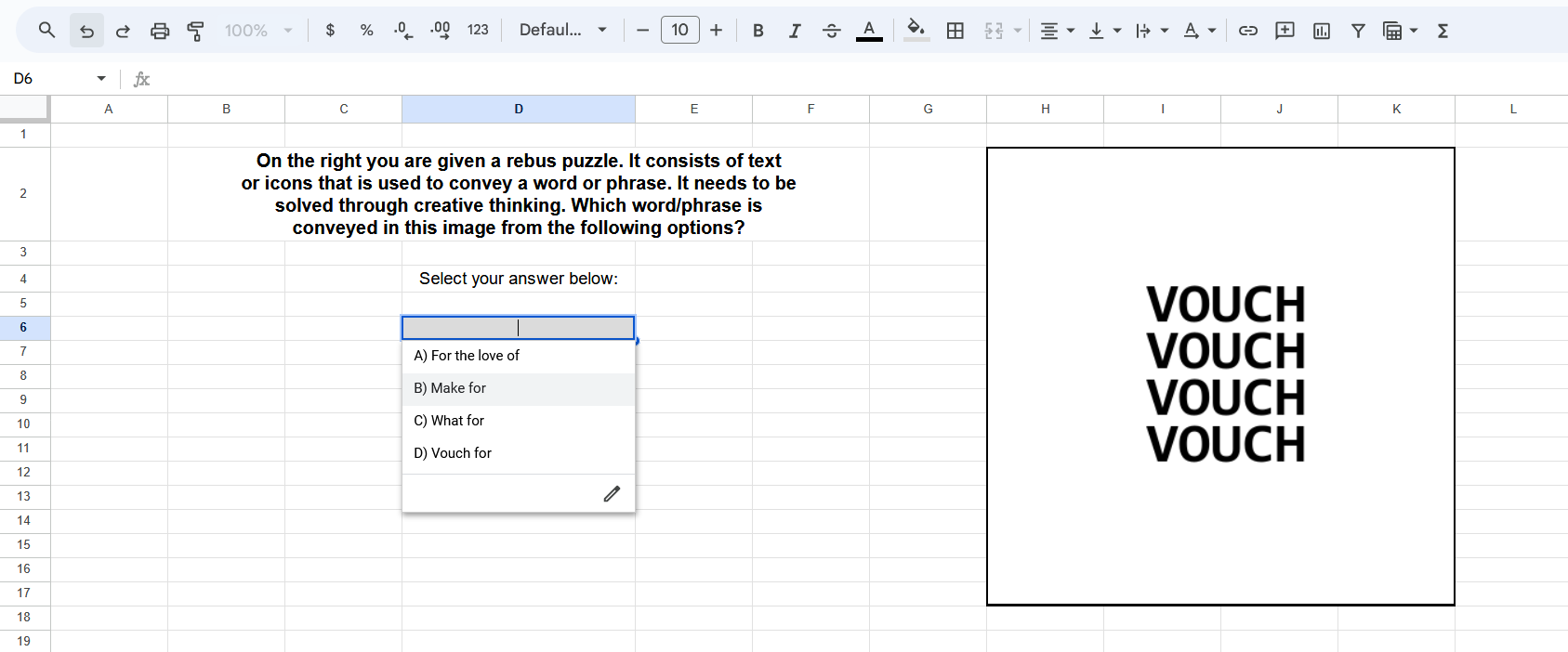Select the paint format tool

pyautogui.click(x=195, y=31)
